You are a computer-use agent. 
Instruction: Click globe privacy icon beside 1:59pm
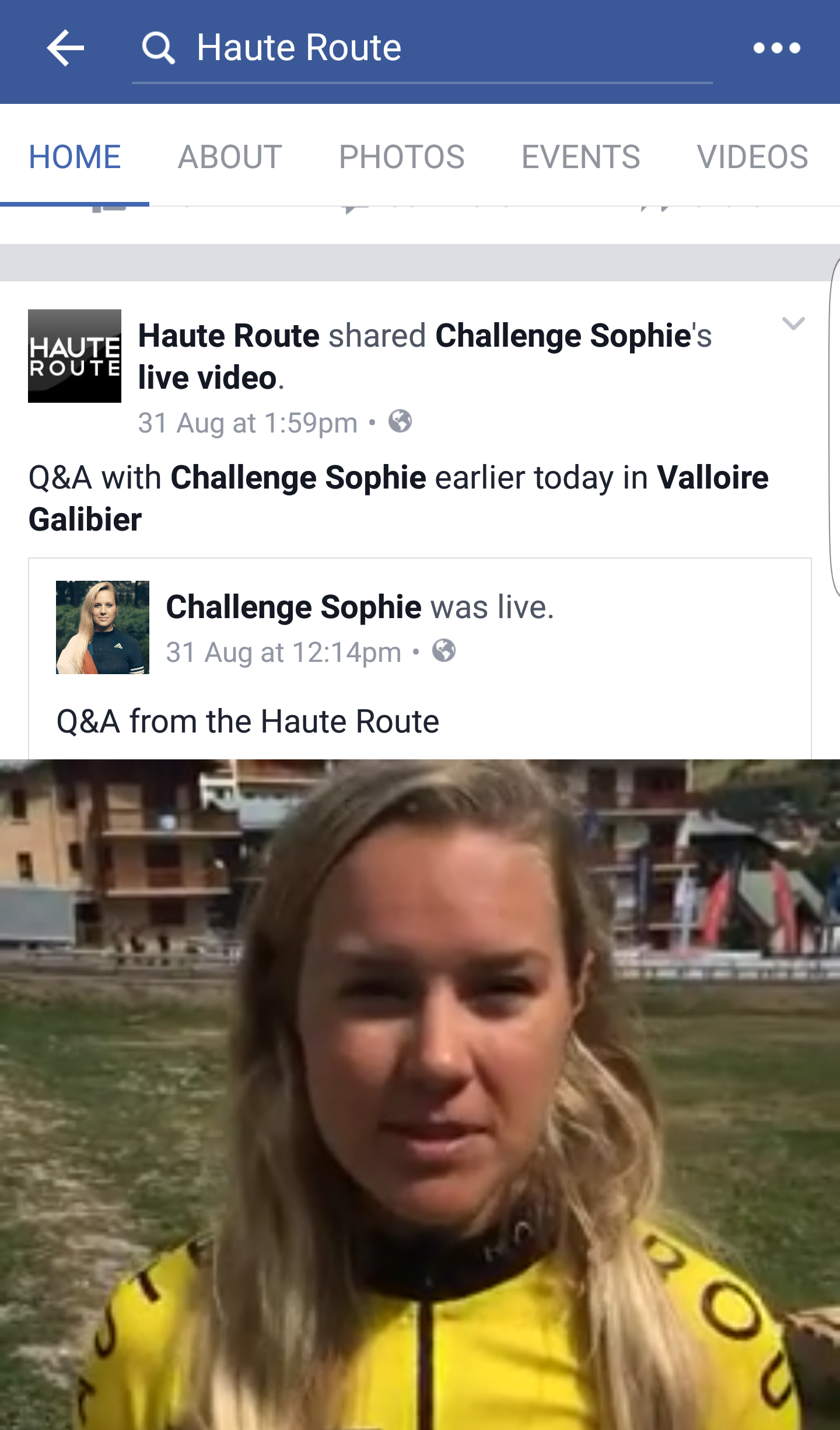pos(400,421)
